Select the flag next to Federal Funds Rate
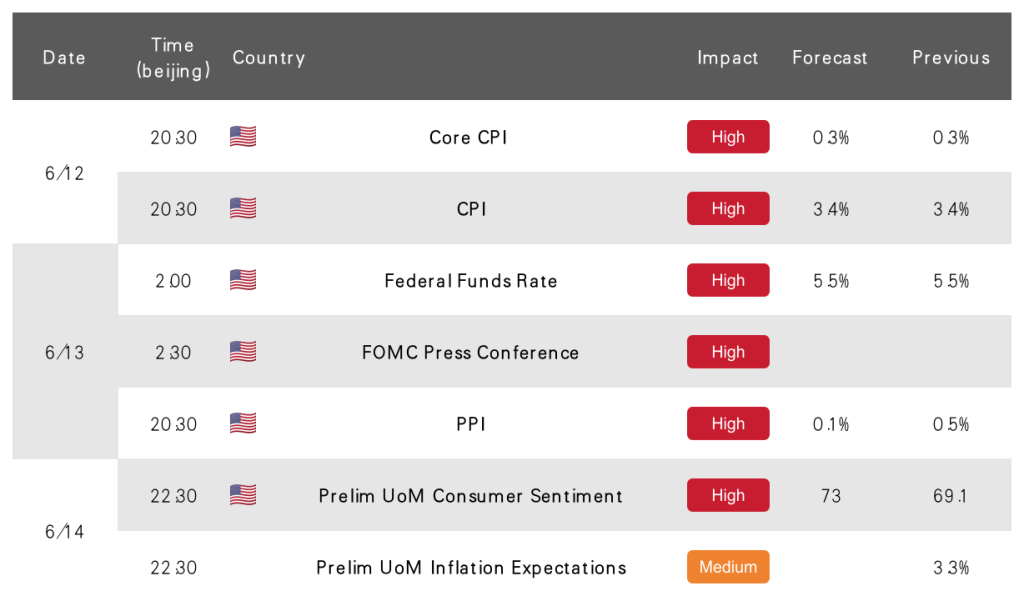The image size is (1024, 596). coord(243,280)
